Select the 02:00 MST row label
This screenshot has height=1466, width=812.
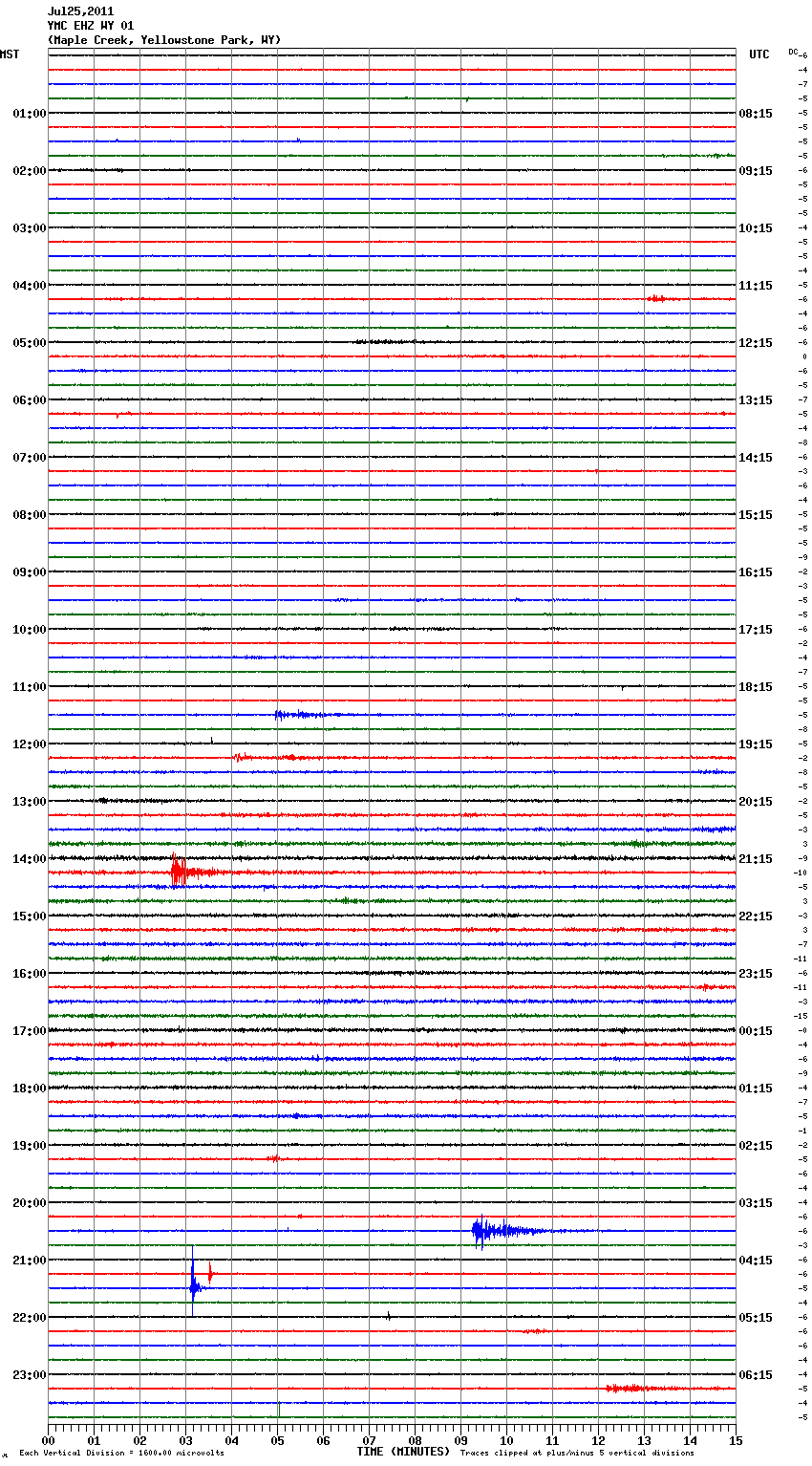click(29, 171)
